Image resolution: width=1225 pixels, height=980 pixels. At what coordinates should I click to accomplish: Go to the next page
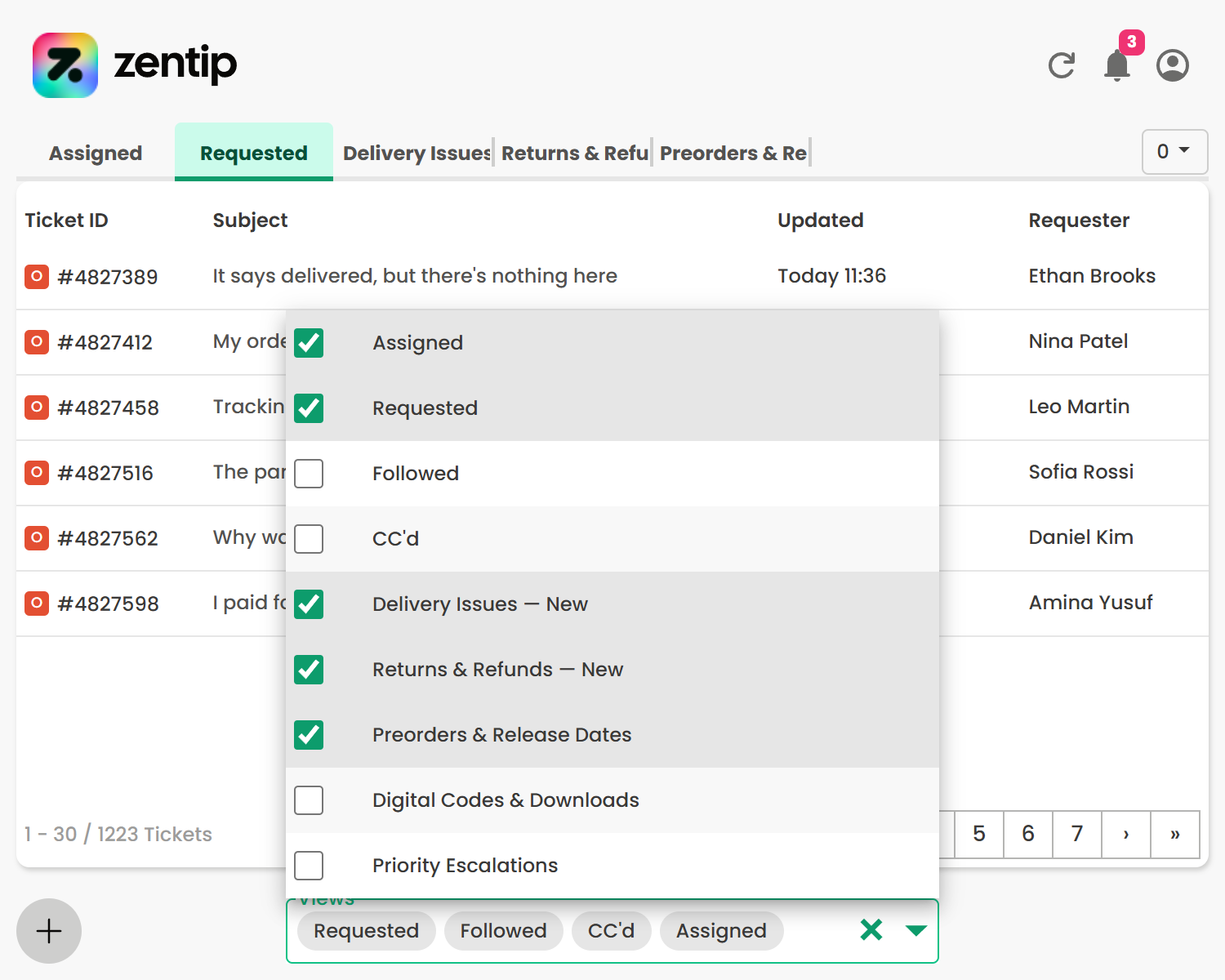[1126, 834]
